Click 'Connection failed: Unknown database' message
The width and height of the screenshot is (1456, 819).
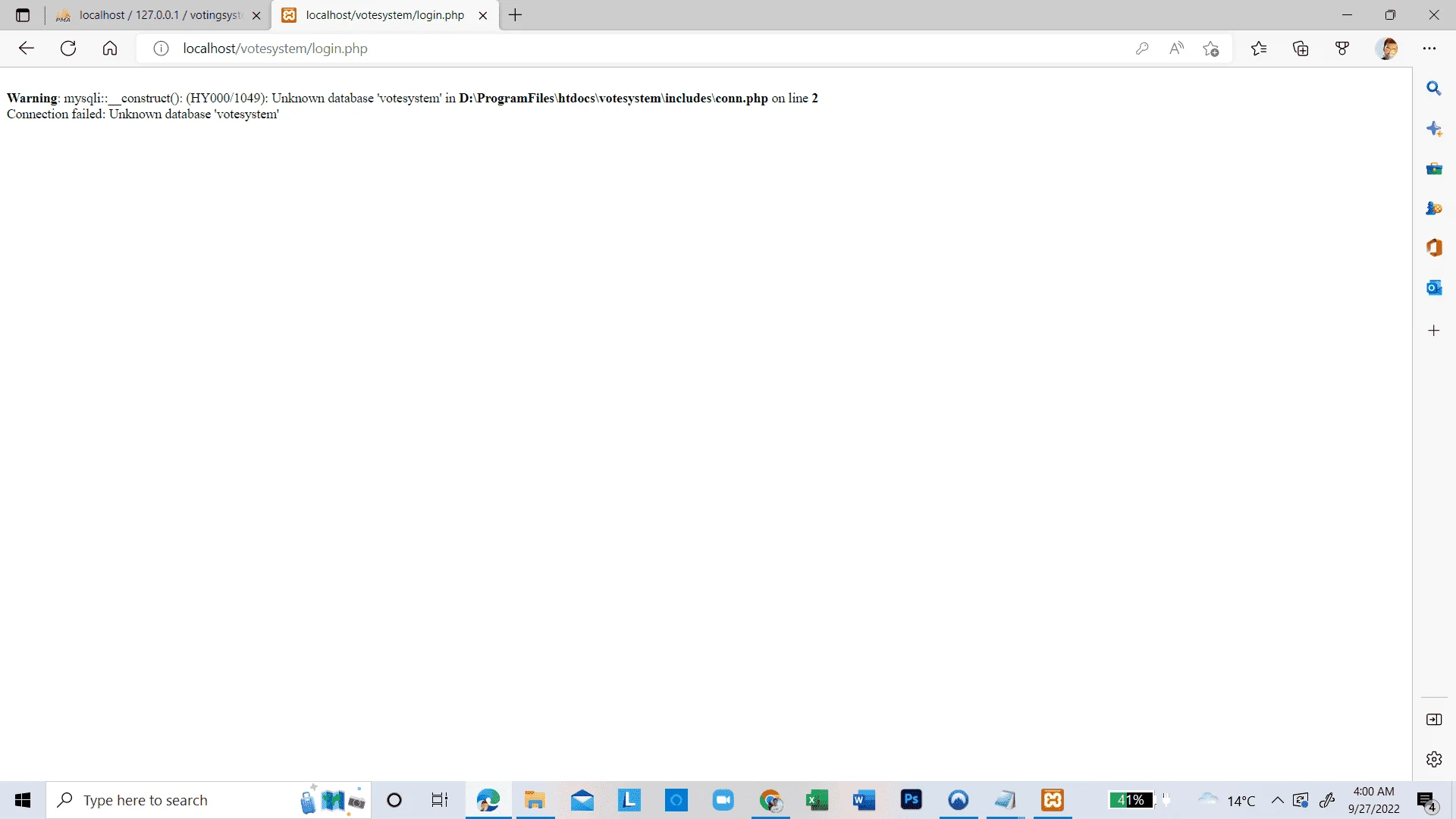[143, 115]
